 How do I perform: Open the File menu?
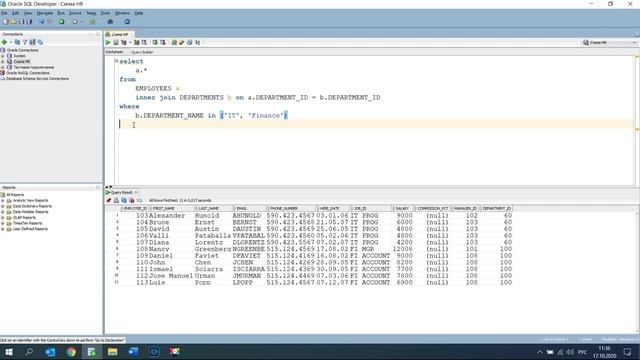tap(4, 13)
